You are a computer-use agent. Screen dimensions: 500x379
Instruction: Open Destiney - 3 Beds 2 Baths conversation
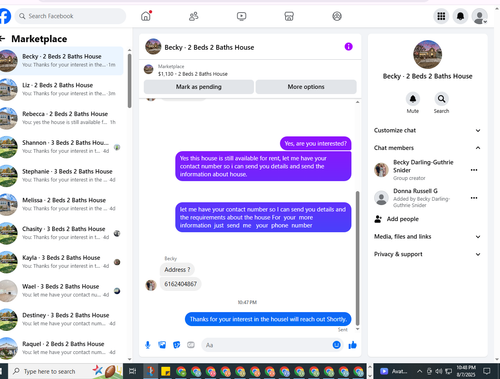click(x=62, y=319)
